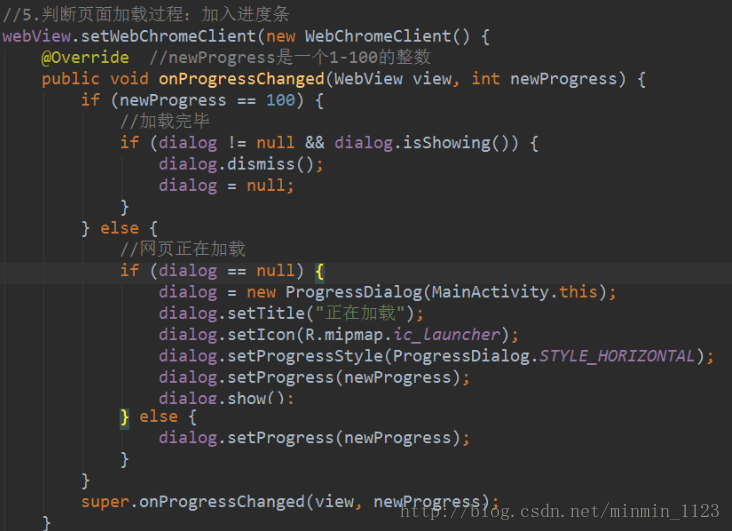Click the highlighted closing brace before else
732x531 pixels.
124,417
